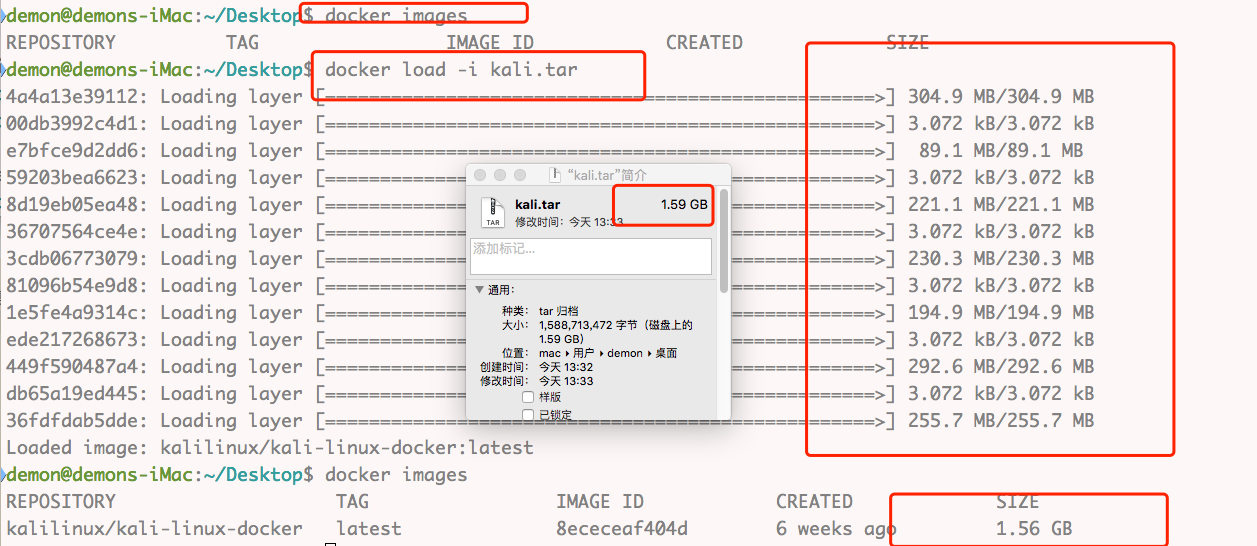Click layer ID 4a4a13e39112

(71, 97)
